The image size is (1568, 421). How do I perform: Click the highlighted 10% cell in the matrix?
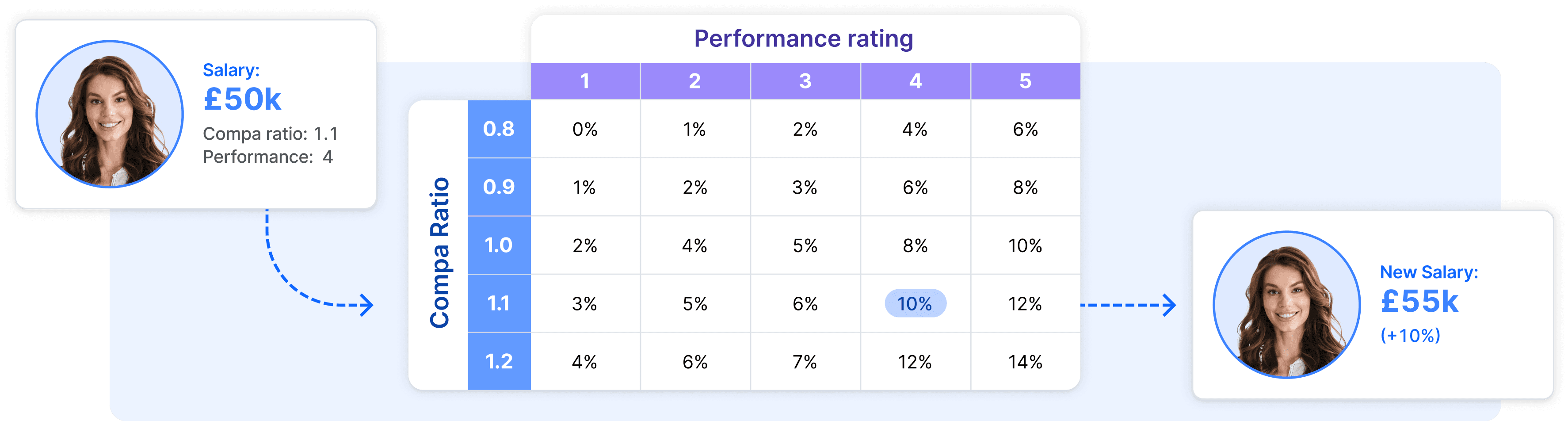point(915,303)
